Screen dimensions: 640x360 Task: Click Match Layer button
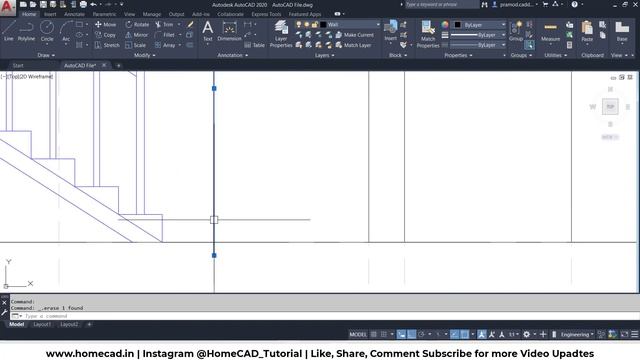point(353,45)
